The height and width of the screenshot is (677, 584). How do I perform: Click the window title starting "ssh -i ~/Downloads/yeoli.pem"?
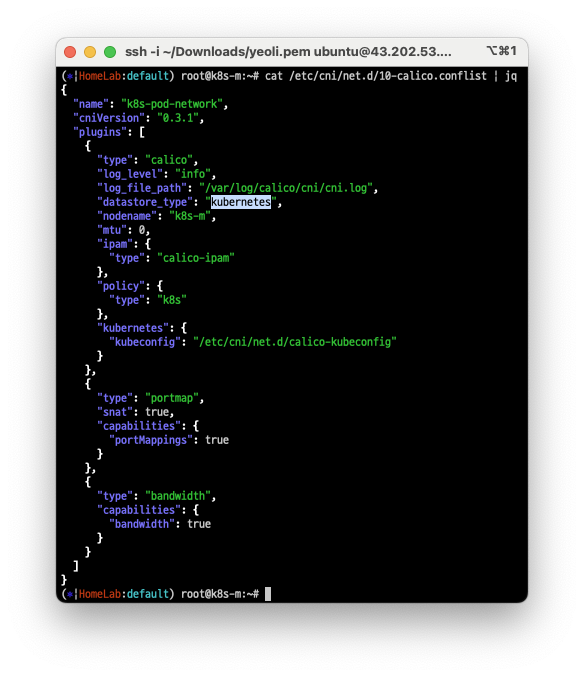tap(288, 52)
